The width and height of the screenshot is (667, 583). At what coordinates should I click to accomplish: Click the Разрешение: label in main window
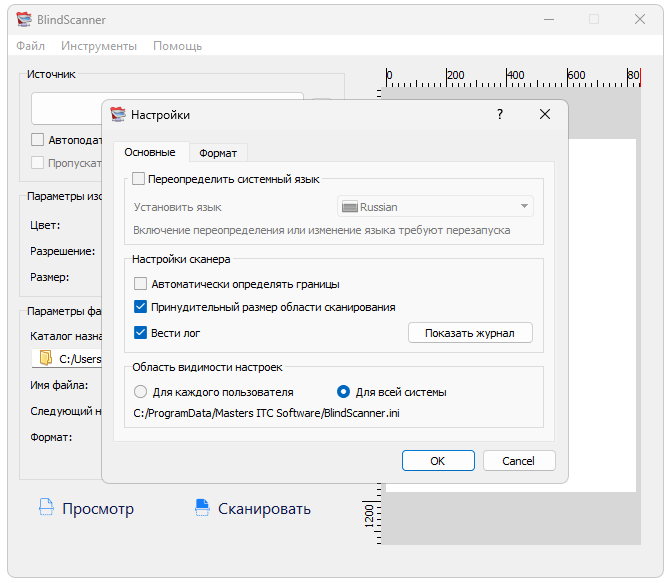click(63, 251)
